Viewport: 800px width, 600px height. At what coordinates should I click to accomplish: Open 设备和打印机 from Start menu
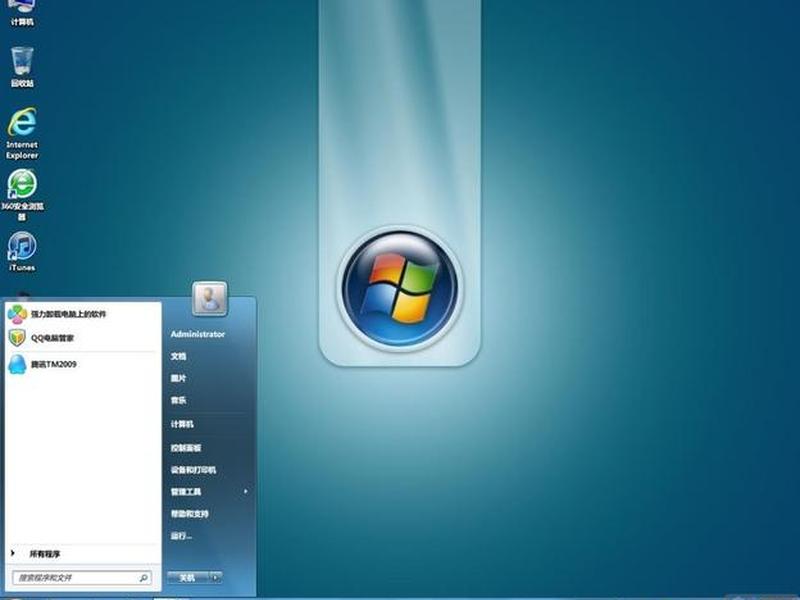pos(193,470)
